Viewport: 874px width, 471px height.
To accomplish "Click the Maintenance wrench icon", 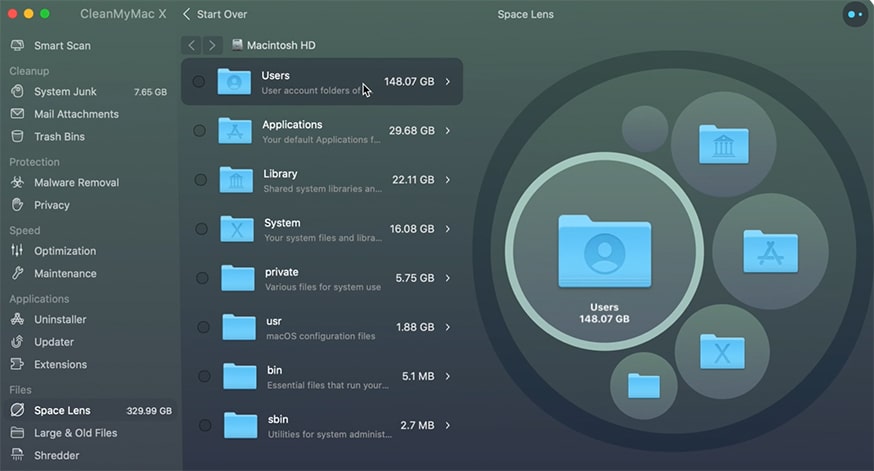I will click(17, 273).
